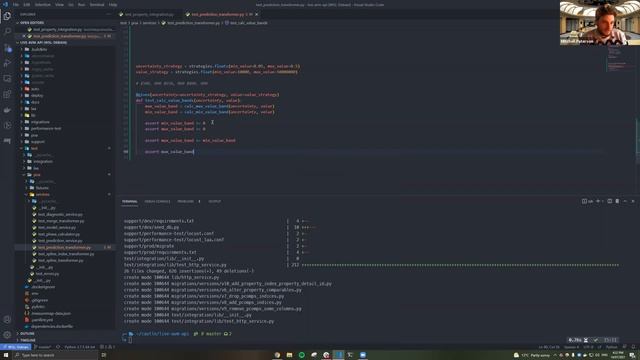Click the Windows taskbar search box
The image size is (640, 360).
(x=55, y=355)
